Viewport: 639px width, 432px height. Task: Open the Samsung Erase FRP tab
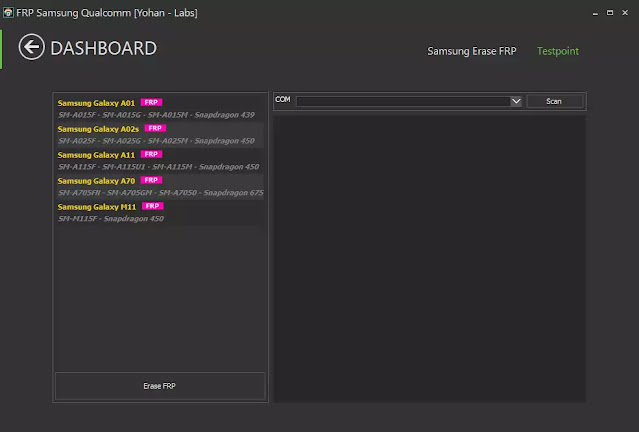pyautogui.click(x=472, y=51)
